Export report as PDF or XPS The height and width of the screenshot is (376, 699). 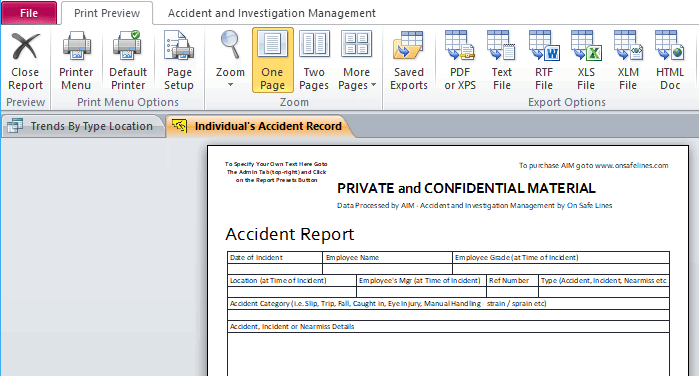[x=460, y=61]
